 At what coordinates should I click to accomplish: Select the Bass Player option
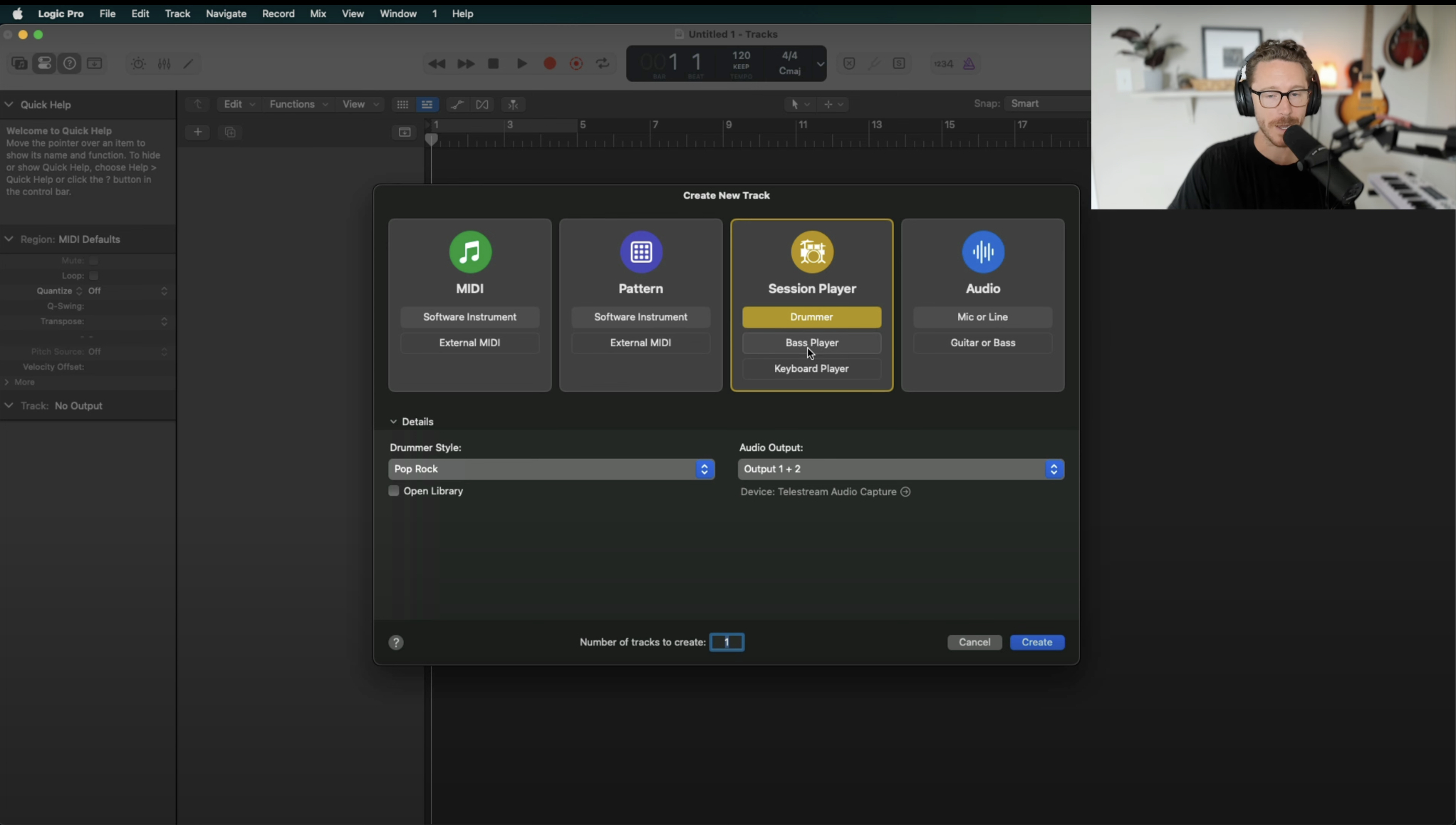coord(811,343)
